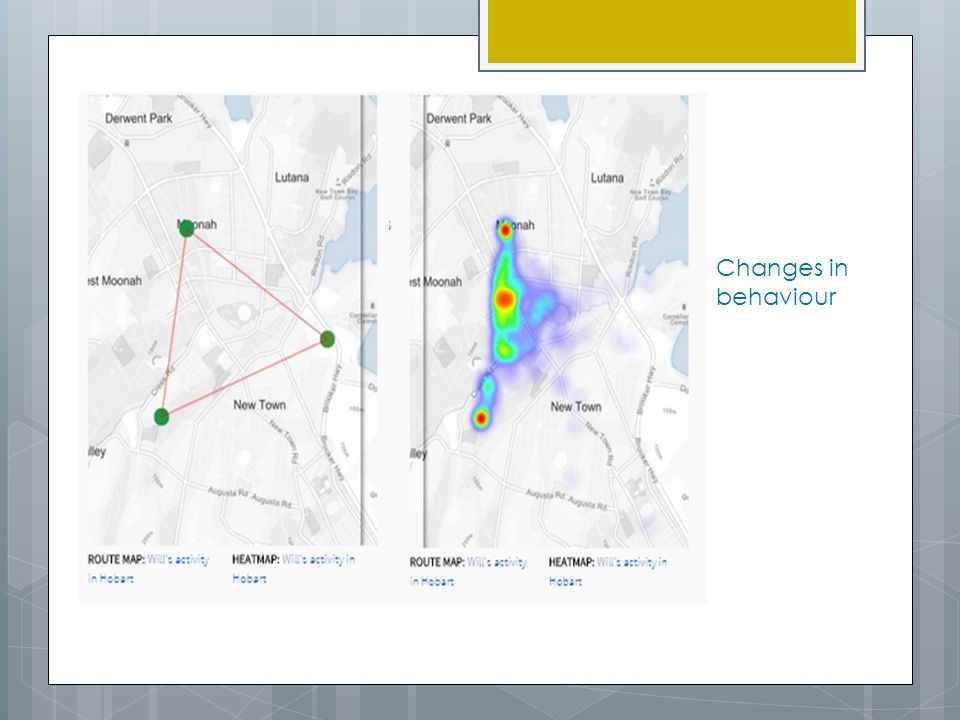Click the largest central red heatmap hotspot

(504, 299)
